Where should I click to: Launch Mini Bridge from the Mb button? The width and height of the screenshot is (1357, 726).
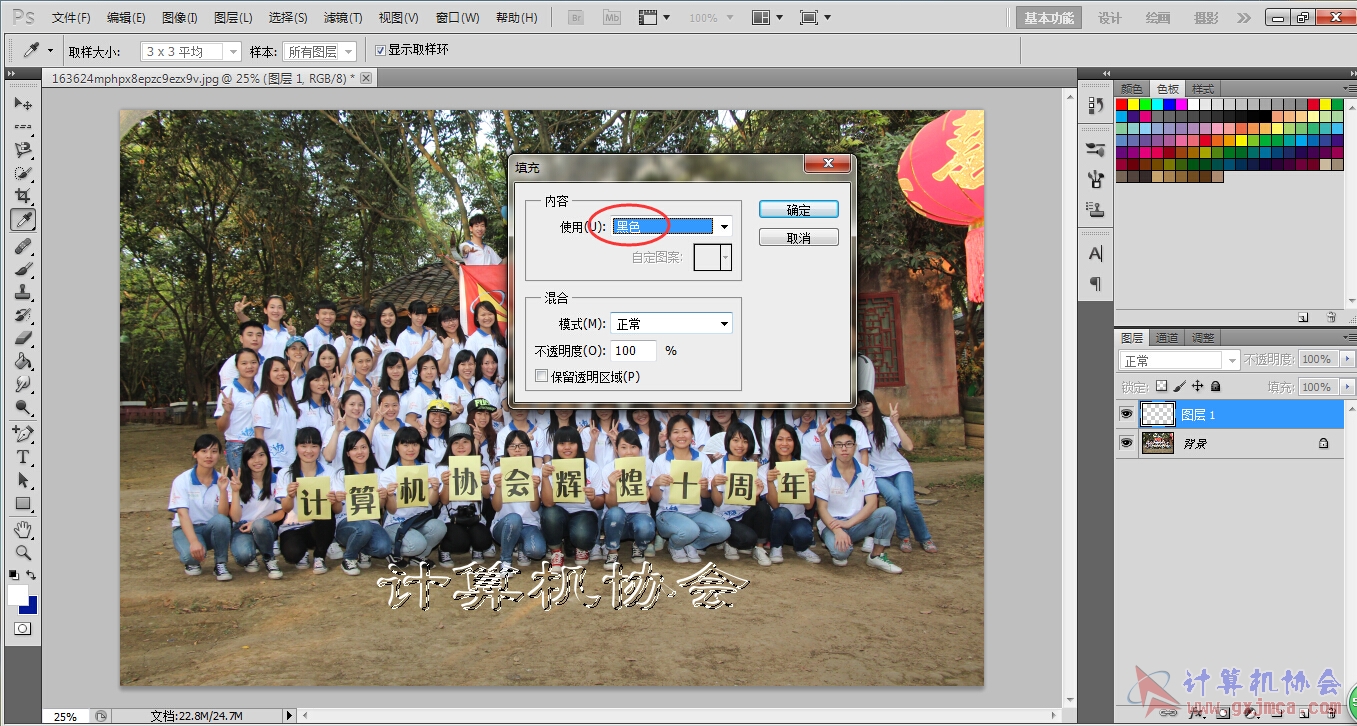click(x=612, y=18)
